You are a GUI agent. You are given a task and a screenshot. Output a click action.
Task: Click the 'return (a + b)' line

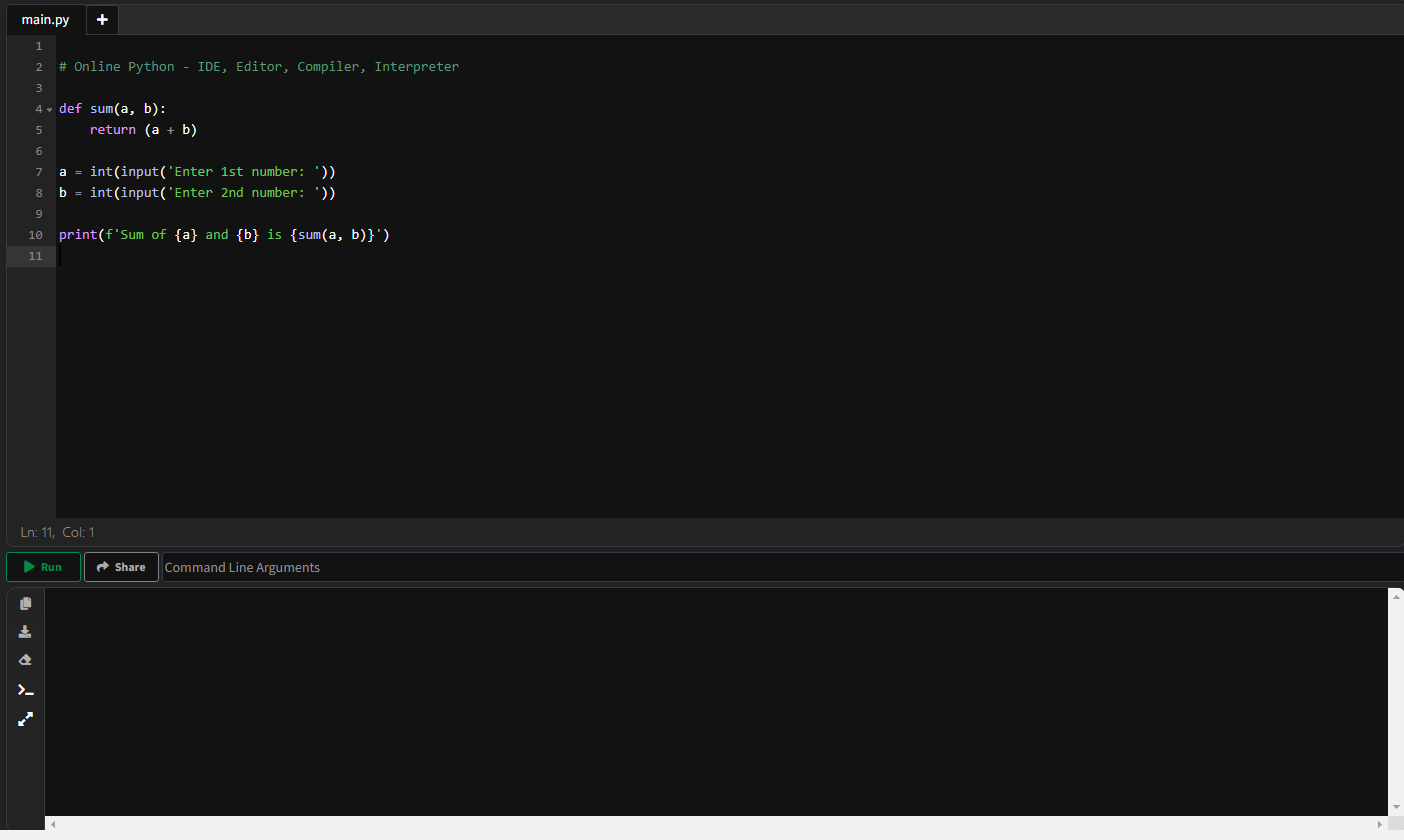(x=143, y=130)
